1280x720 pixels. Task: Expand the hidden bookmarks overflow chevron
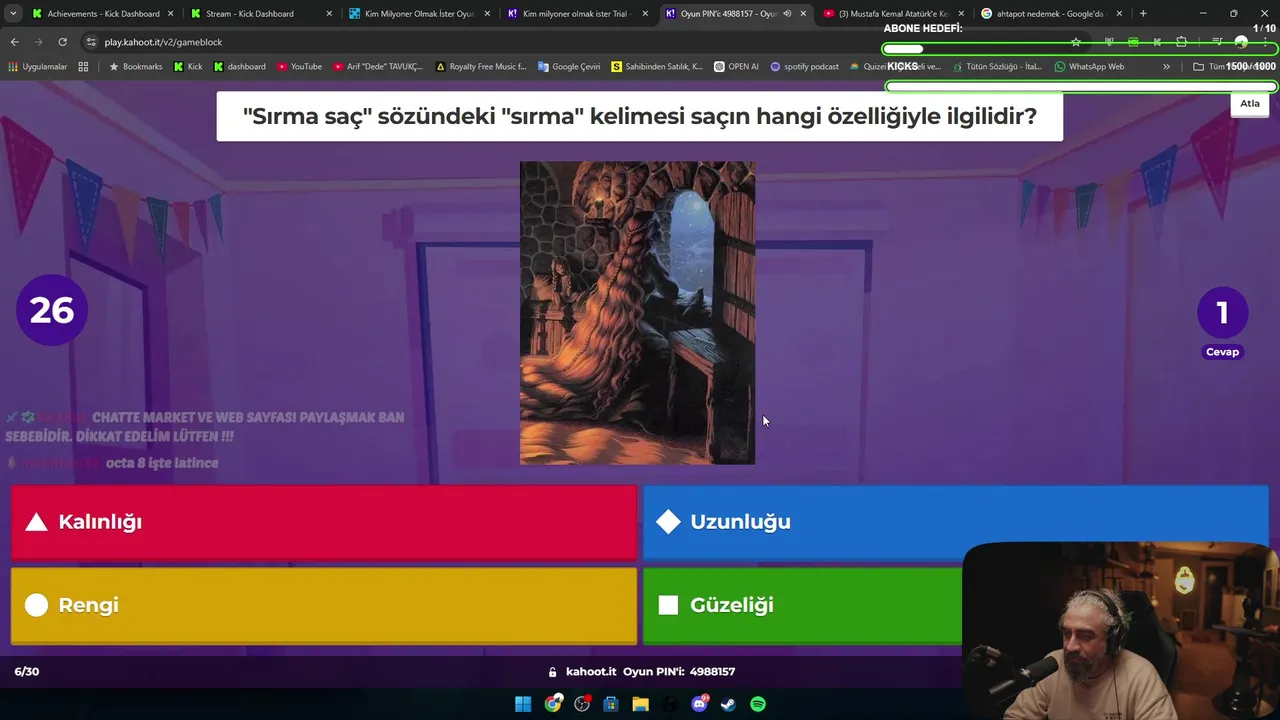[x=1166, y=67]
